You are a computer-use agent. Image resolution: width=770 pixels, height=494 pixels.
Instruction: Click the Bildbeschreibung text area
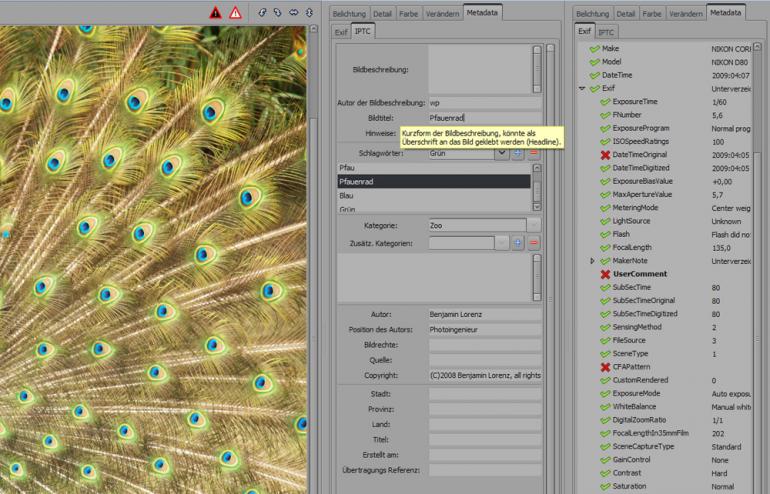tap(480, 69)
